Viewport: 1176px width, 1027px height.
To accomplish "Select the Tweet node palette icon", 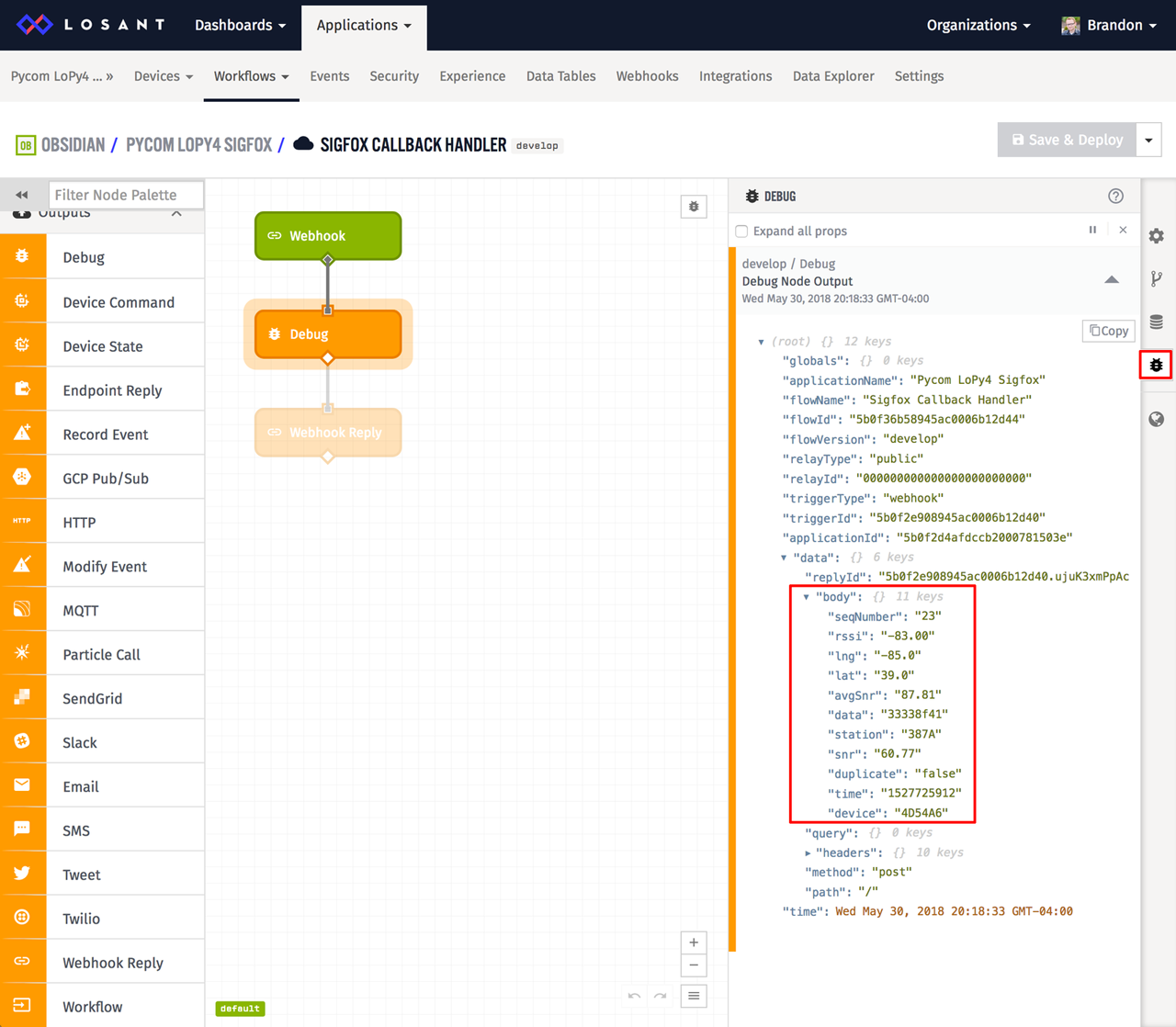I will tap(23, 875).
